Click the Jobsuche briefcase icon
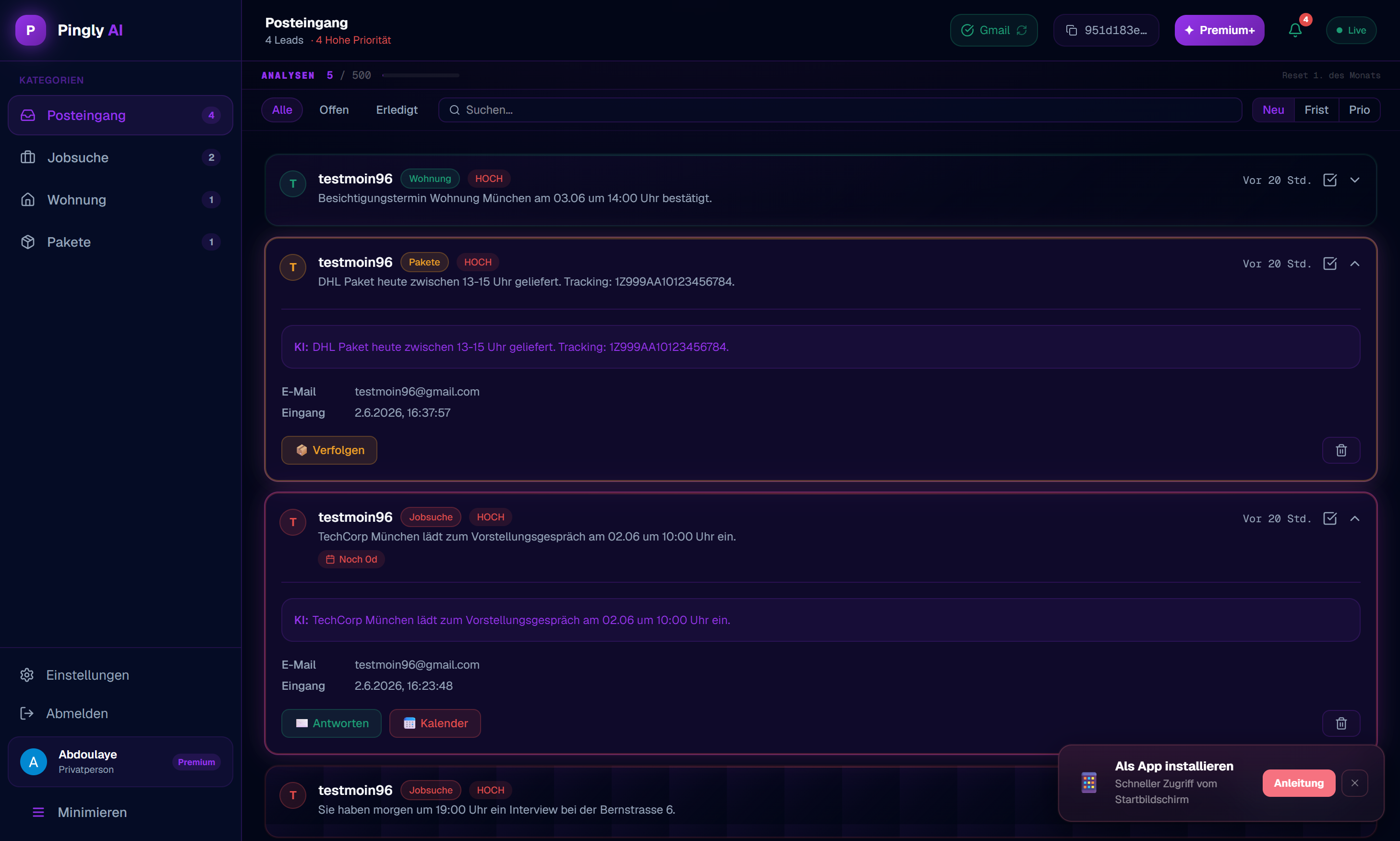The width and height of the screenshot is (1400, 841). (28, 157)
